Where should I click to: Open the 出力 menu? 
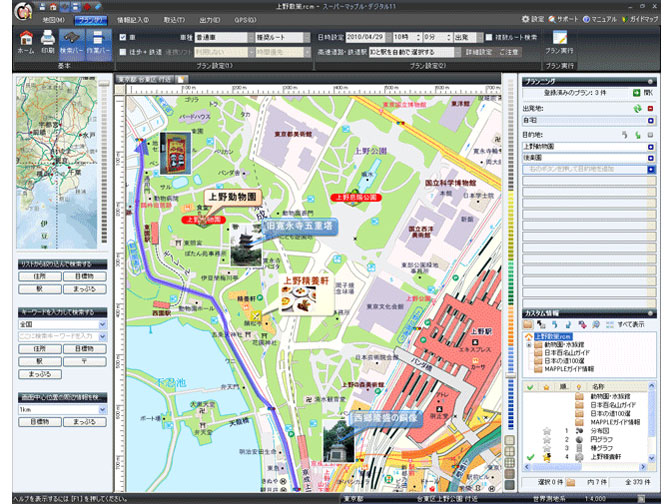coord(210,20)
